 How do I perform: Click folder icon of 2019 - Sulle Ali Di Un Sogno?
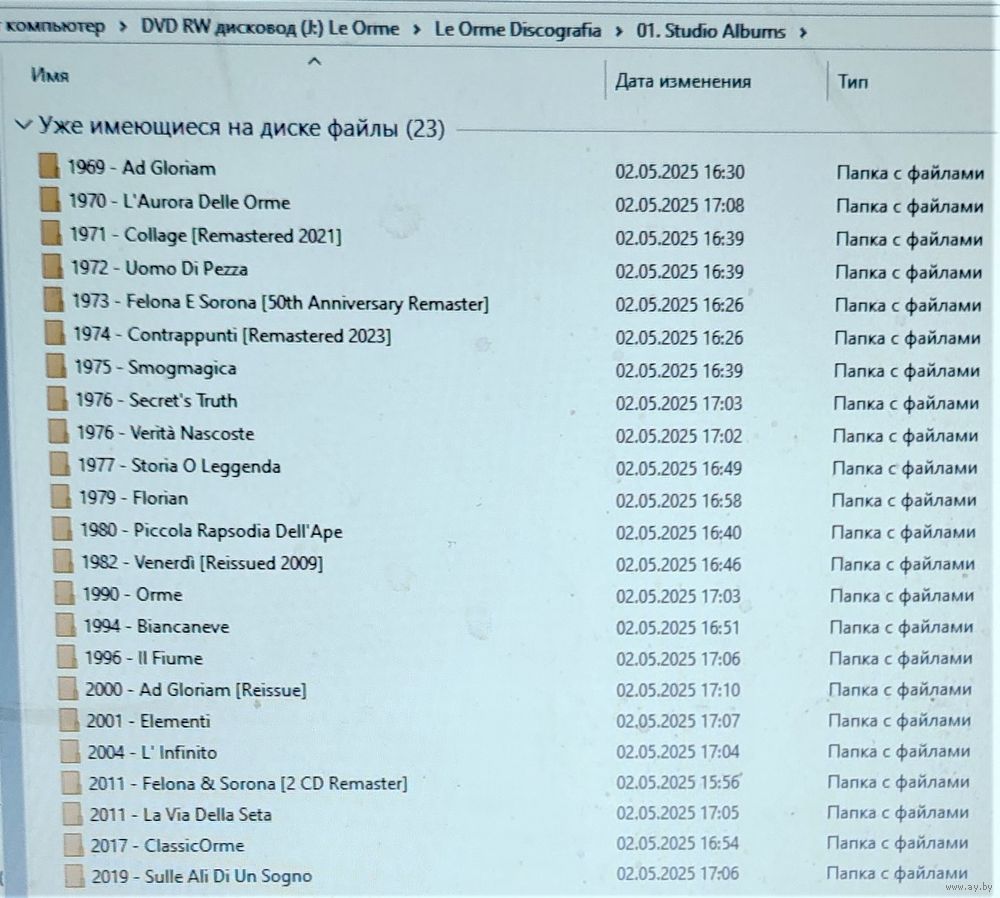coord(75,875)
